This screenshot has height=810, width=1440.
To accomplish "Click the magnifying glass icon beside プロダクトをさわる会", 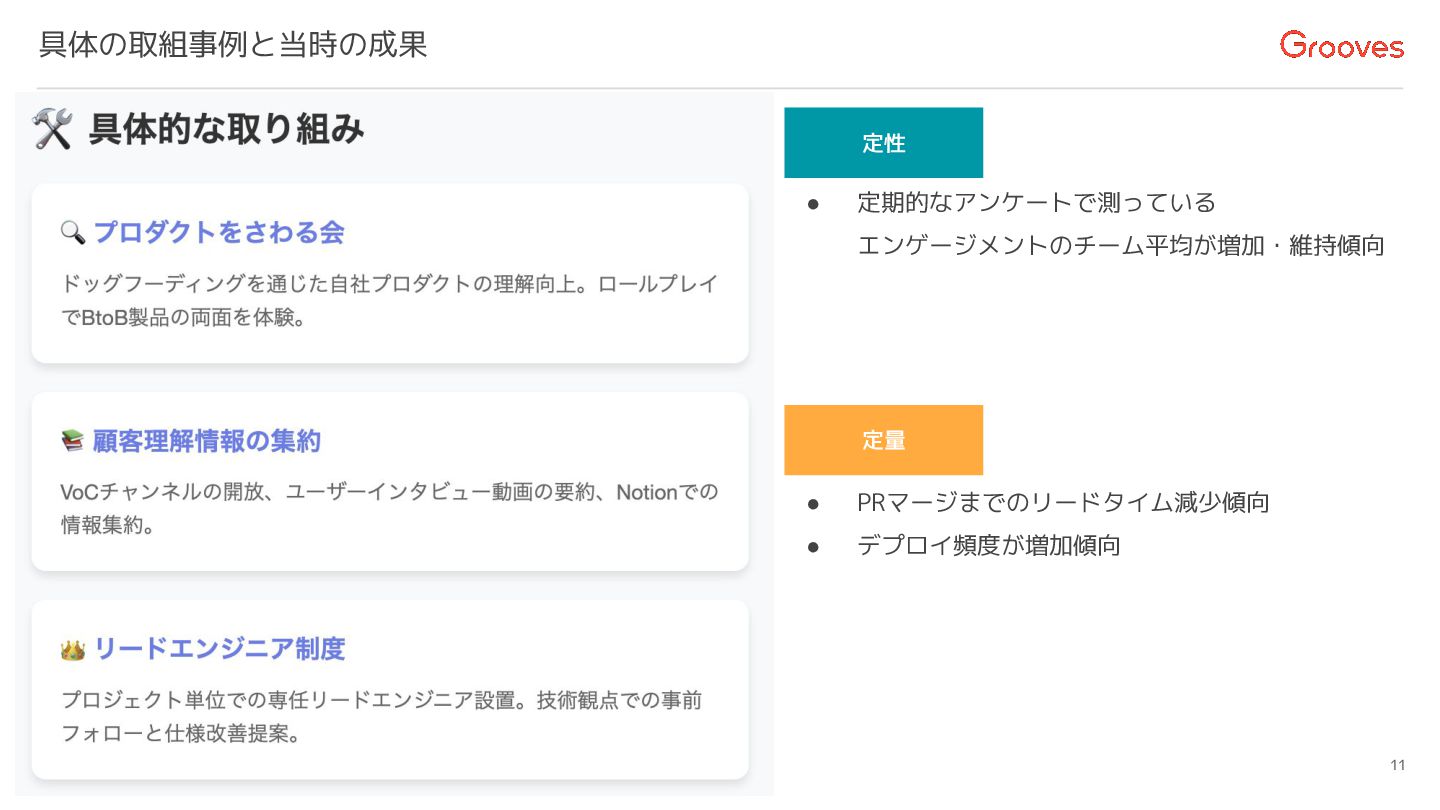I will click(73, 233).
